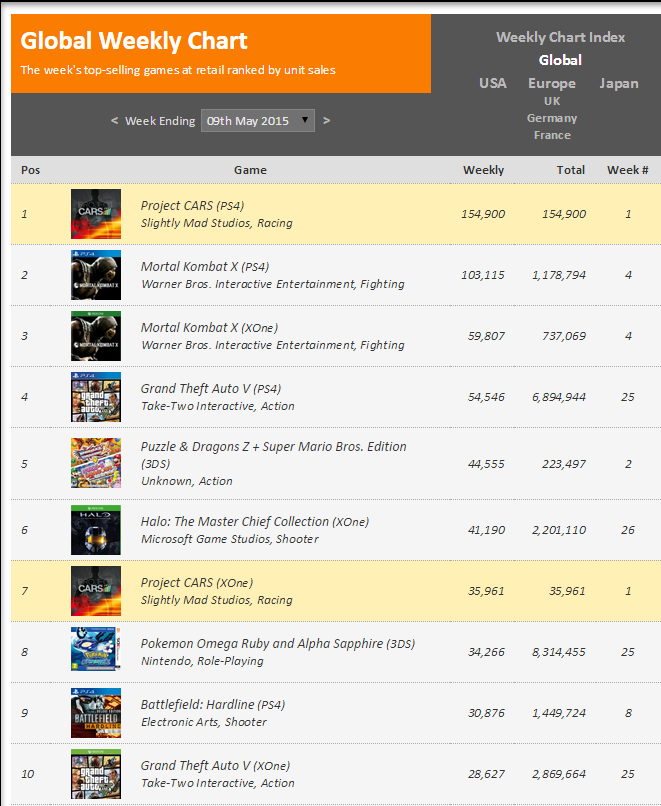The height and width of the screenshot is (806, 661).
Task: Select total value 8,314,455
Action: pos(559,652)
